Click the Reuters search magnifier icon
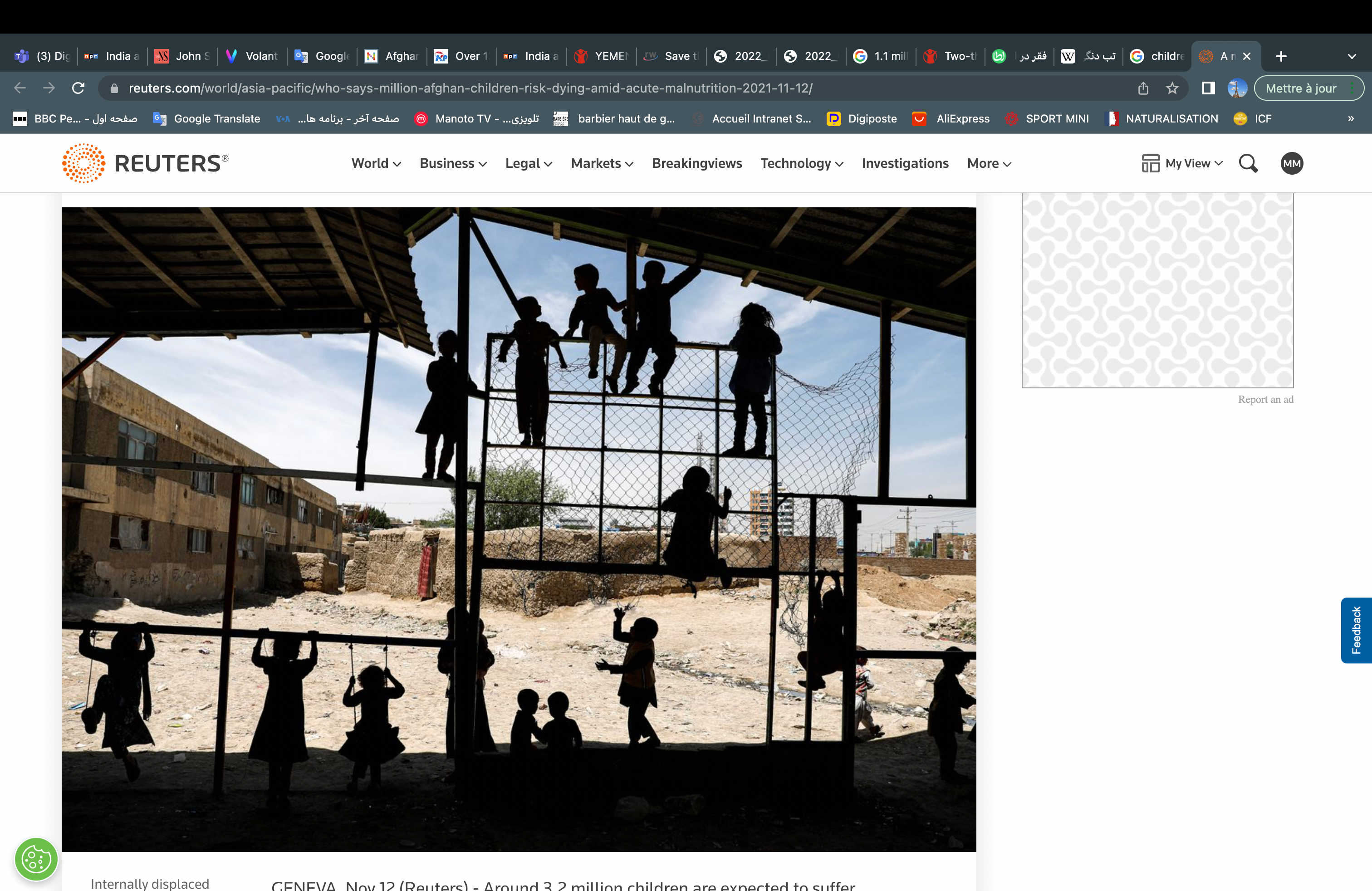 (x=1248, y=164)
